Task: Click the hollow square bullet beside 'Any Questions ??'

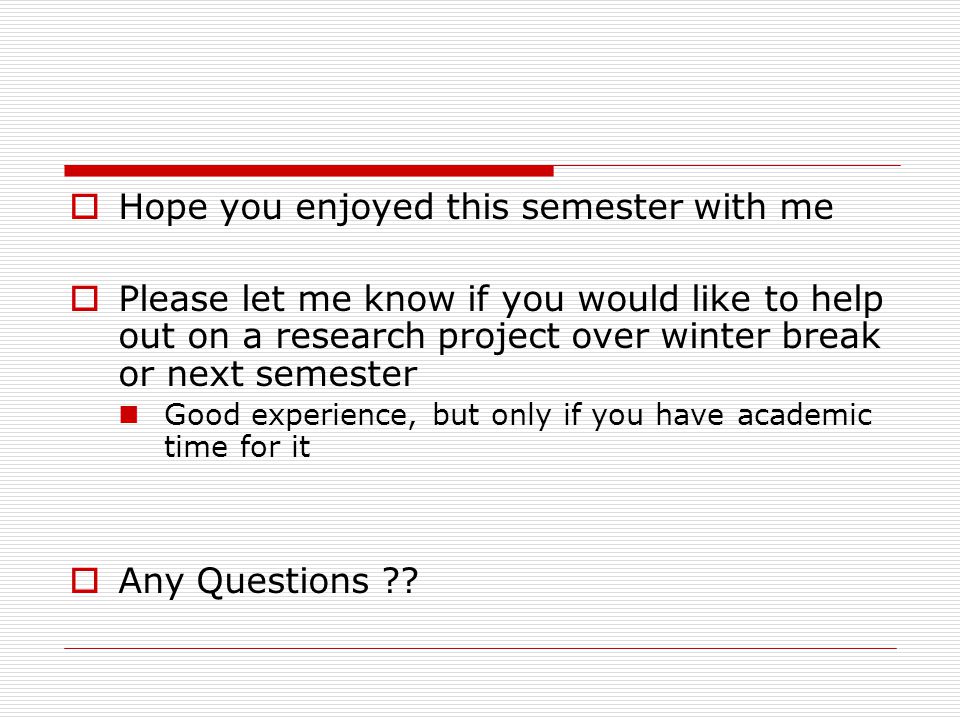Action: point(84,580)
